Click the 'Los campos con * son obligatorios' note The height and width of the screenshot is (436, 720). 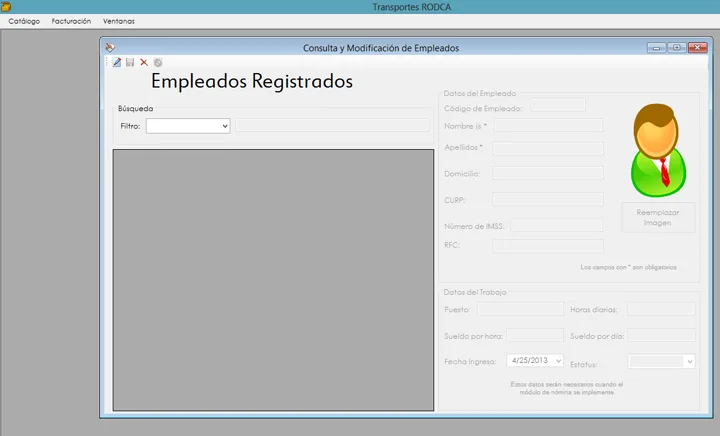(628, 267)
